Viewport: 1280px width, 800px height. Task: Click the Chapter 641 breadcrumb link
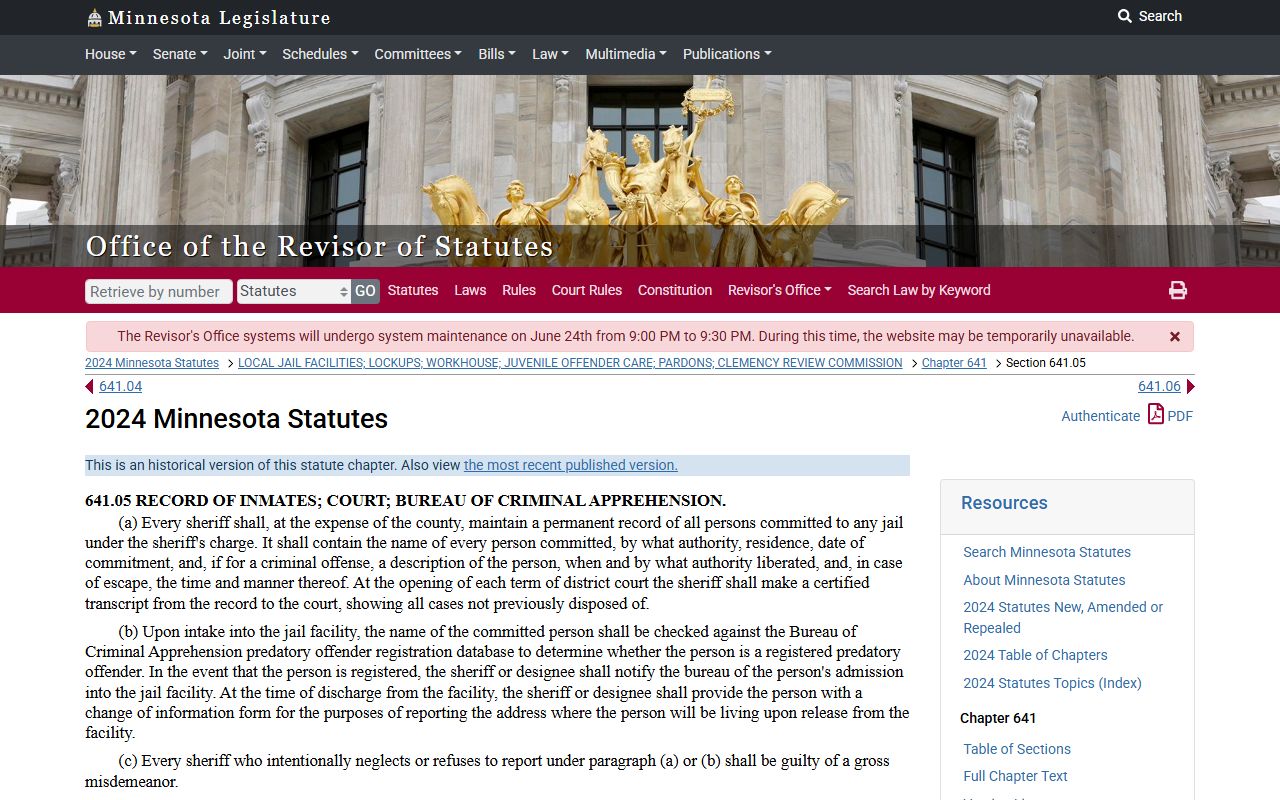coord(954,363)
